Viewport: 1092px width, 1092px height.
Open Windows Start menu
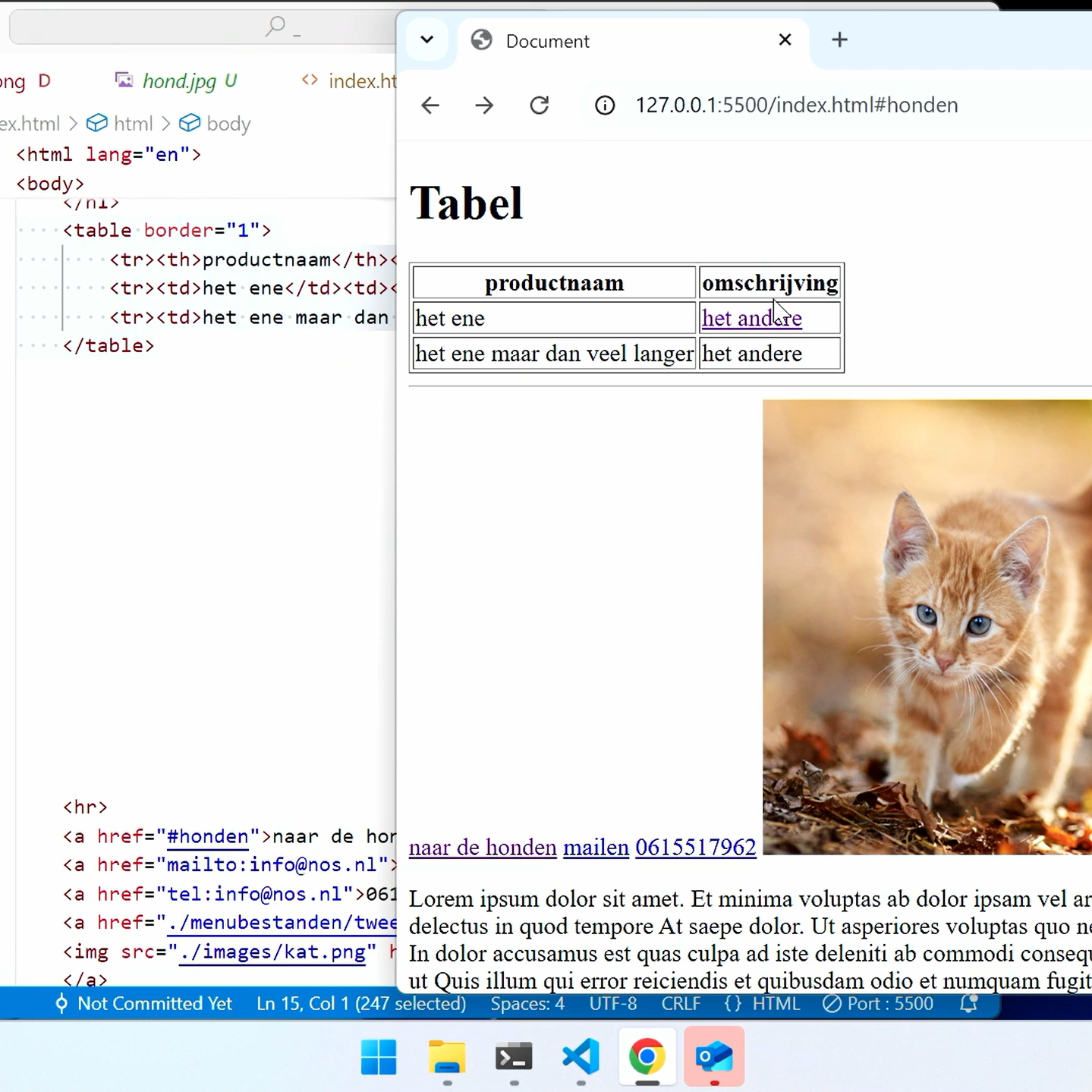379,1056
